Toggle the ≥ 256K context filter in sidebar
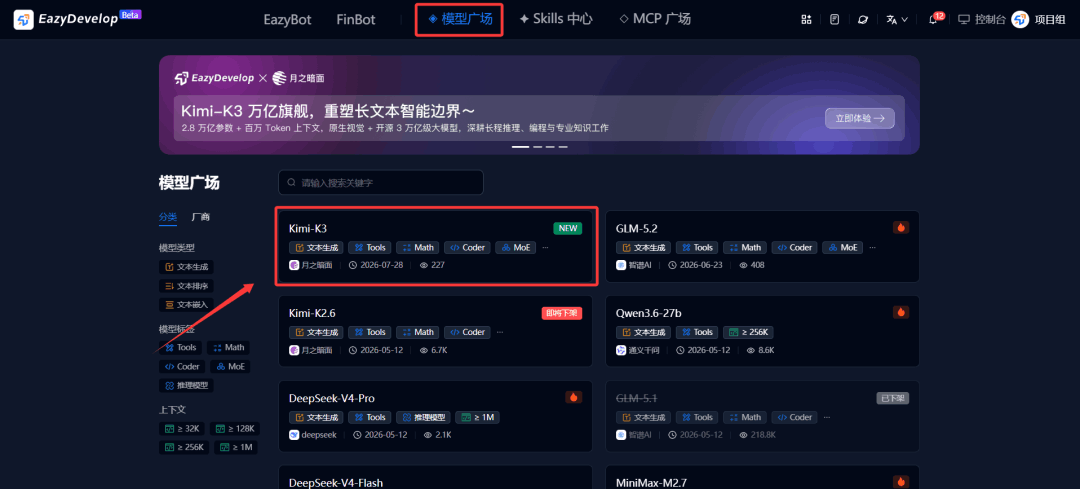 pos(185,447)
